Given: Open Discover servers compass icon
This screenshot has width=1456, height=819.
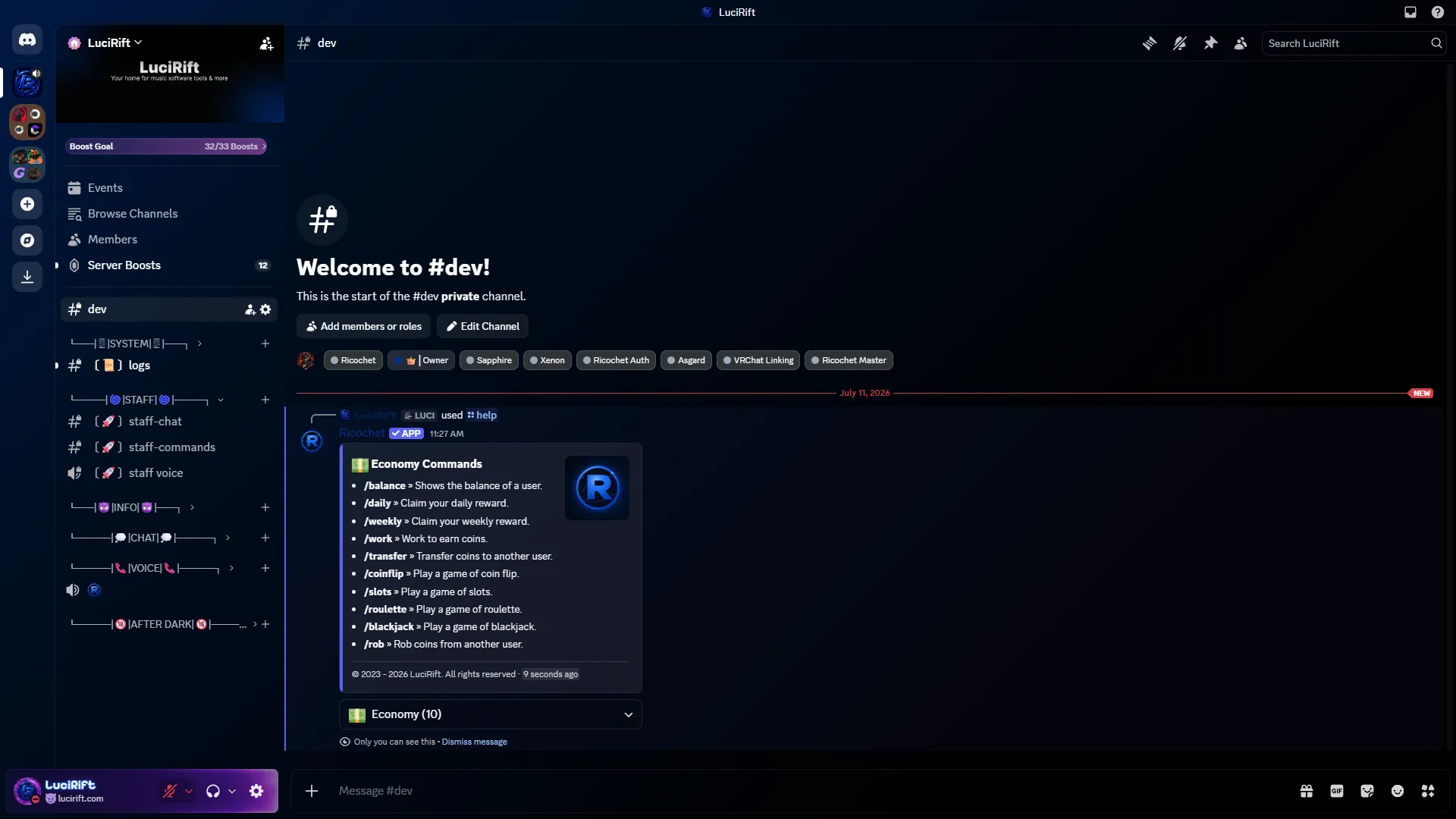Looking at the screenshot, I should click(27, 240).
